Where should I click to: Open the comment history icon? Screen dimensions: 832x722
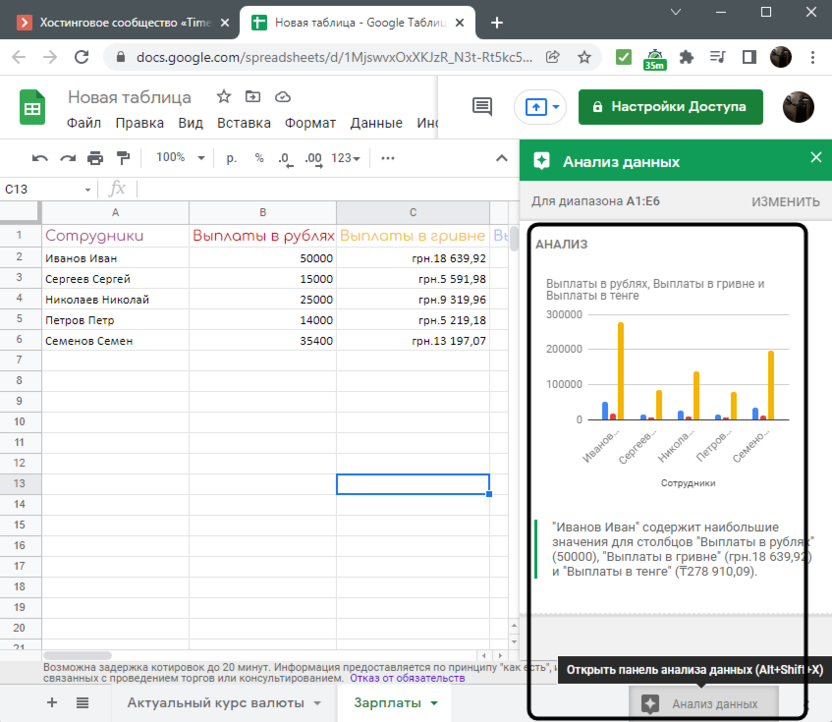tap(482, 106)
